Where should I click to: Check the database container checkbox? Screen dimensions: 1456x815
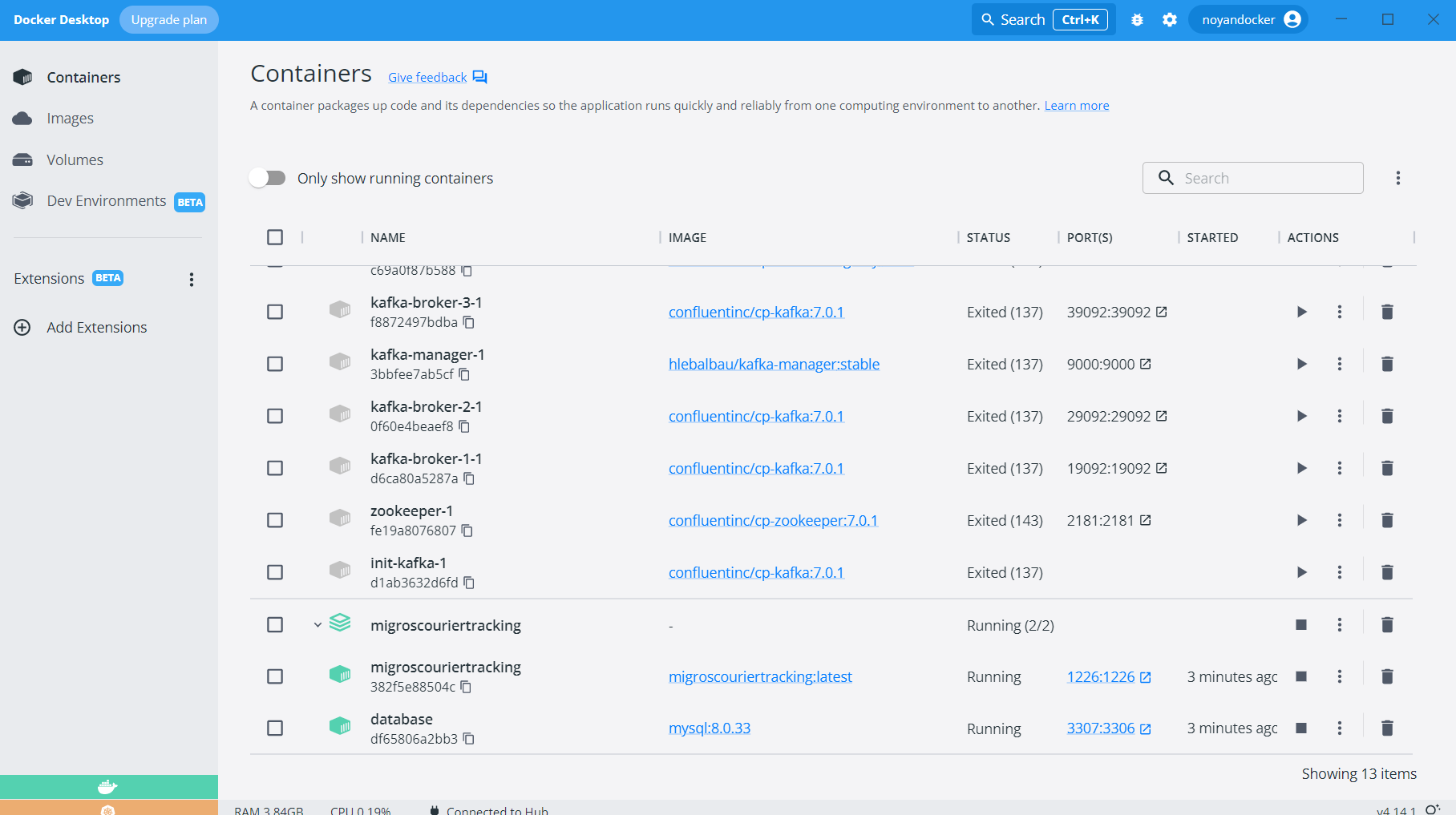click(275, 728)
